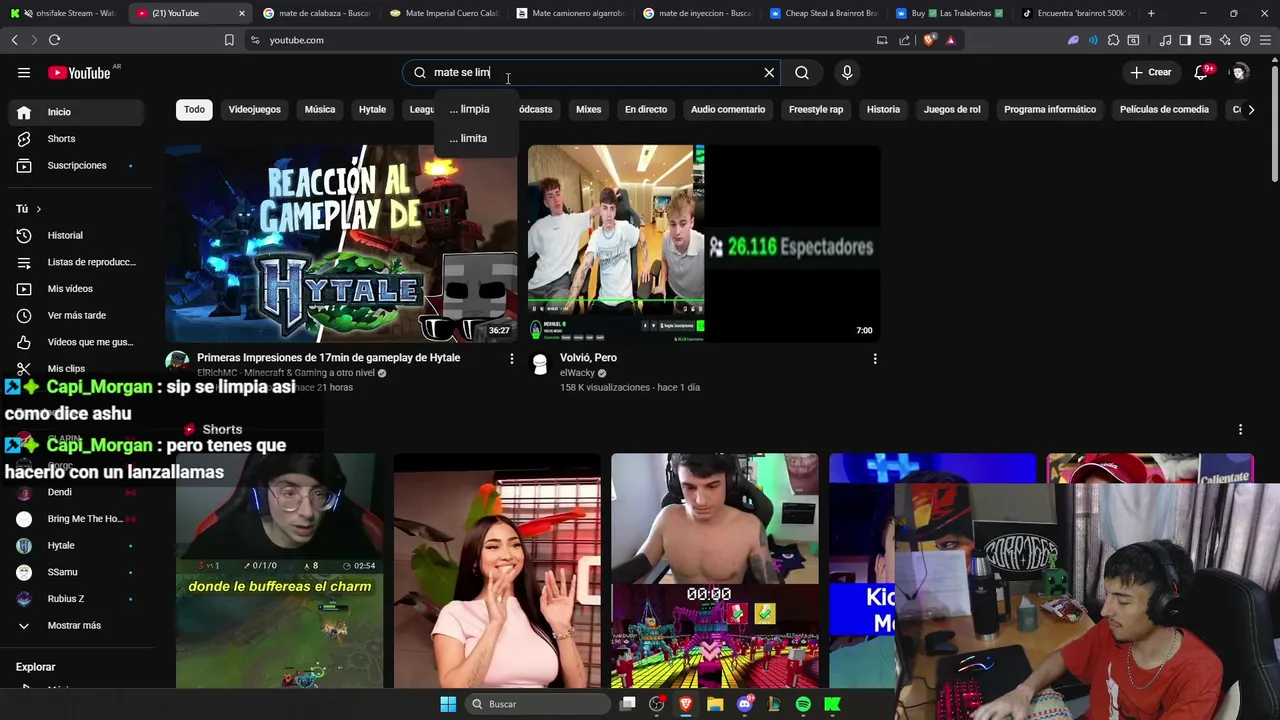The width and height of the screenshot is (1280, 720).
Task: Open the elWacky channel name
Action: coord(577,373)
